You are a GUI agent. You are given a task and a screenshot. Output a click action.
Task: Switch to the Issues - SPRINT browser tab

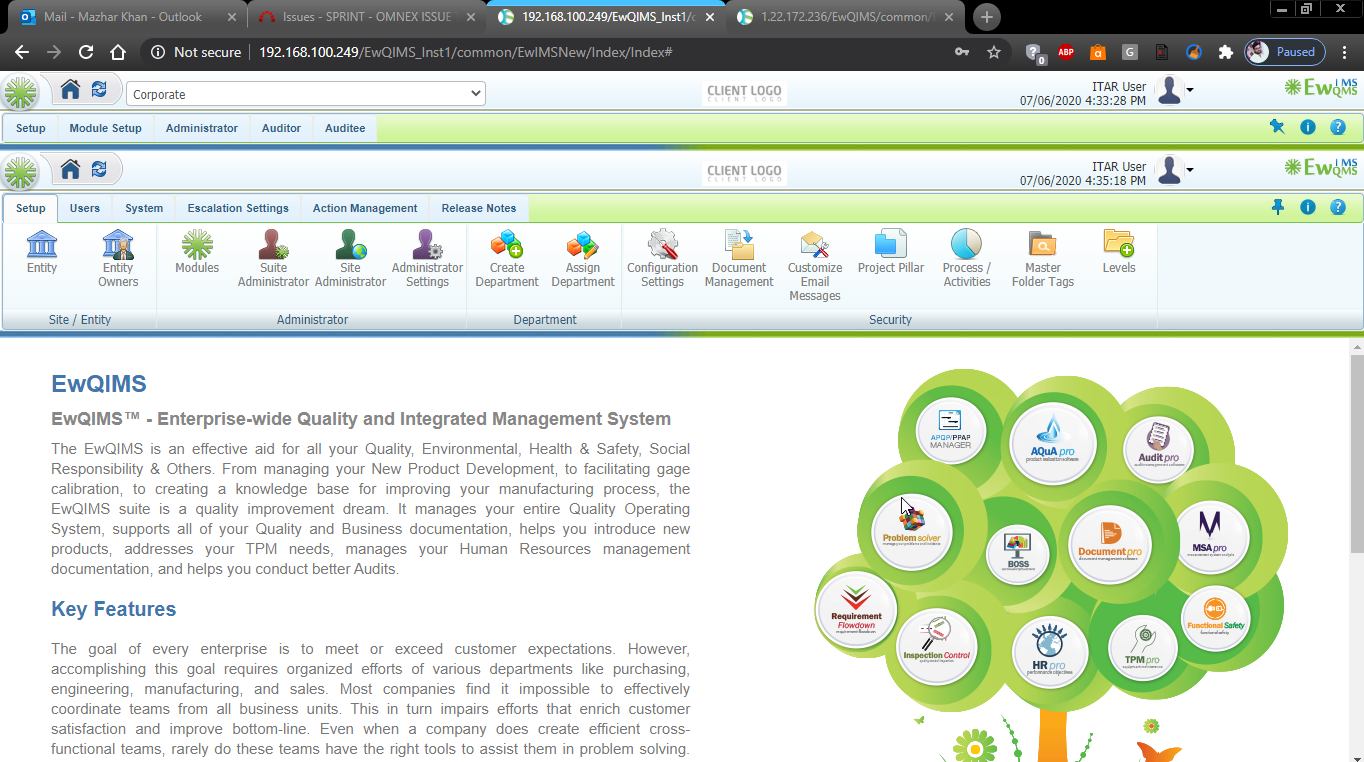coord(366,17)
